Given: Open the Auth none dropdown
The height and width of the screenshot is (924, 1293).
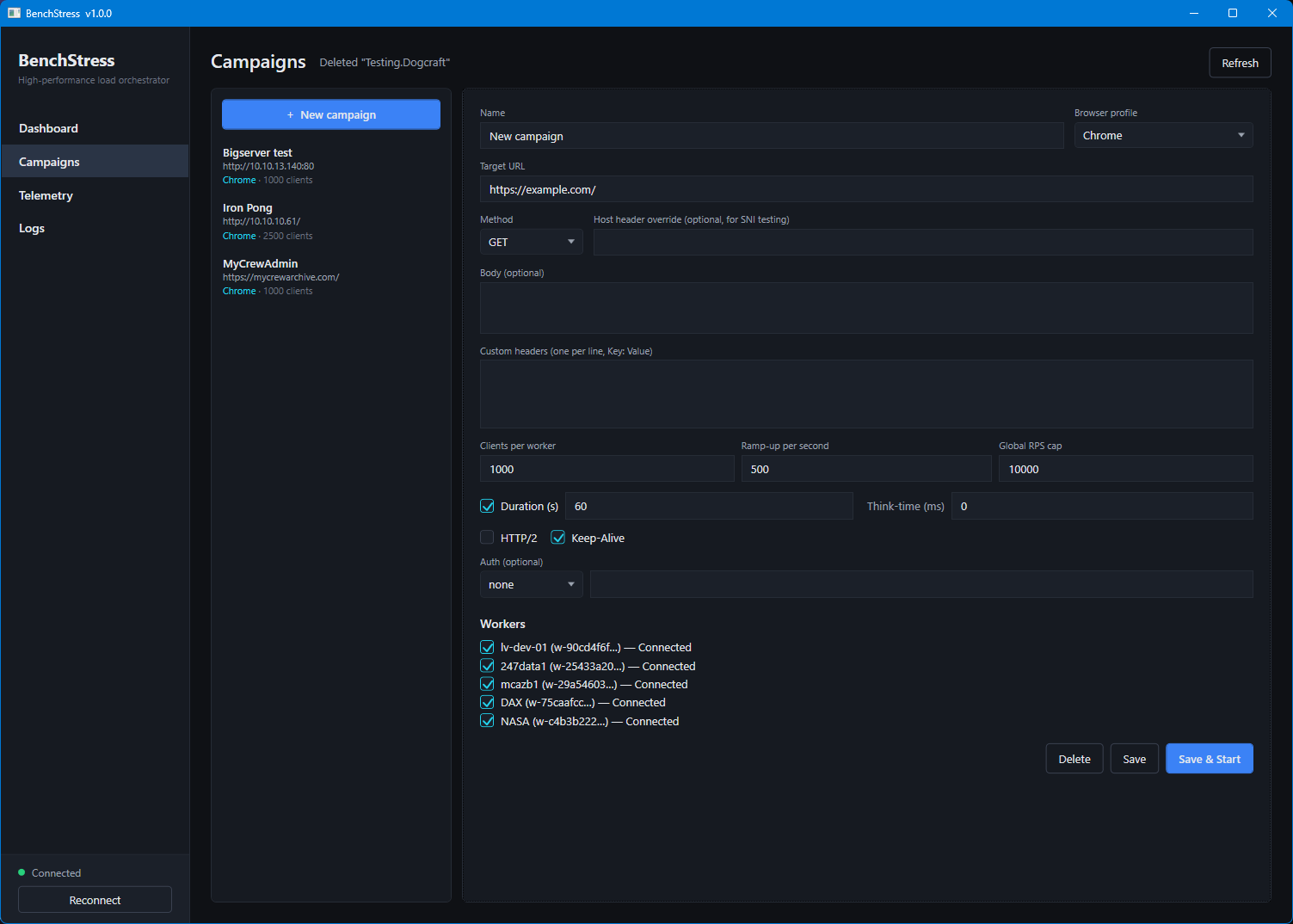Looking at the screenshot, I should tap(531, 584).
